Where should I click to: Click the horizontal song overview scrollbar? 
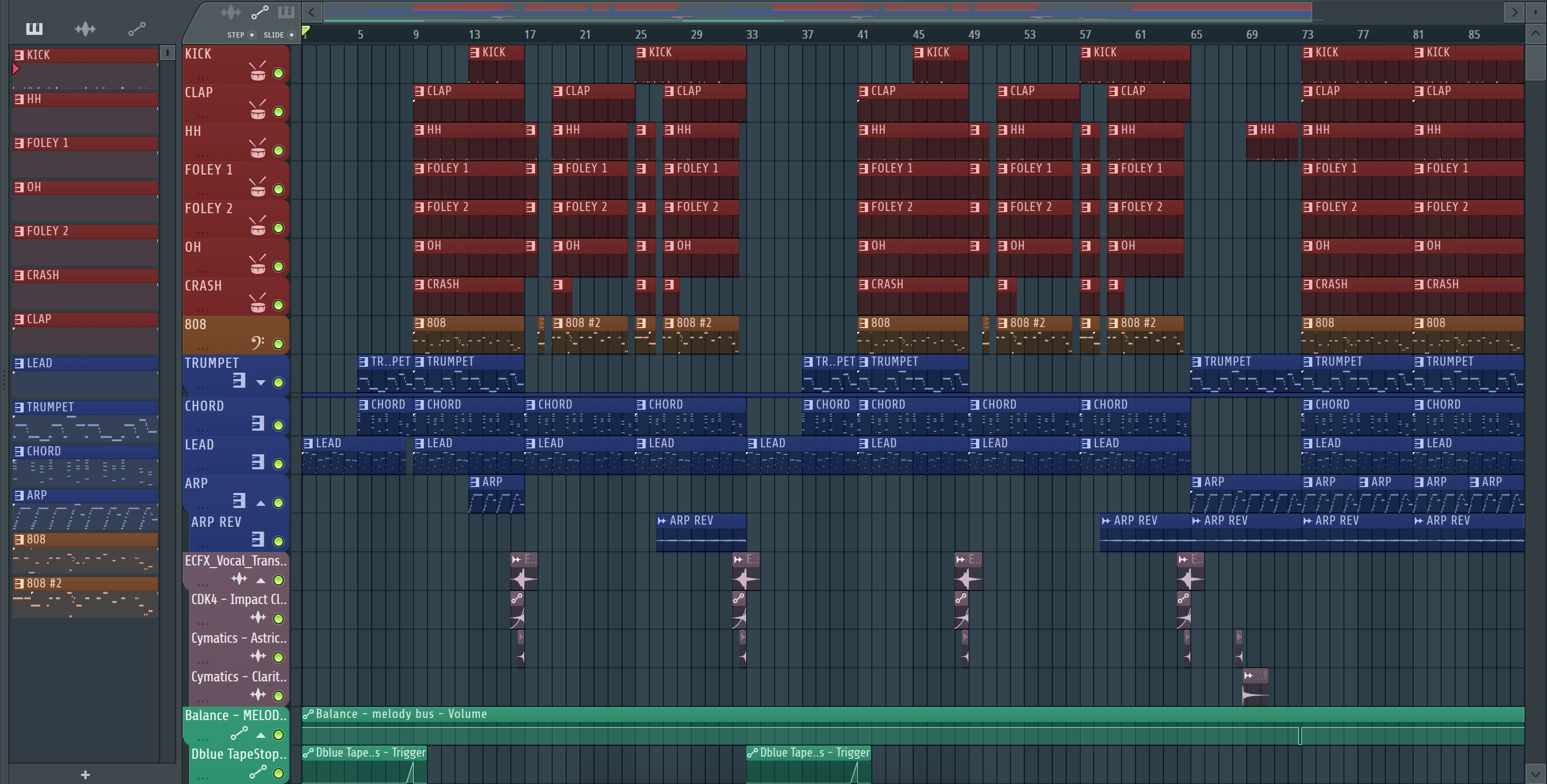(x=818, y=11)
